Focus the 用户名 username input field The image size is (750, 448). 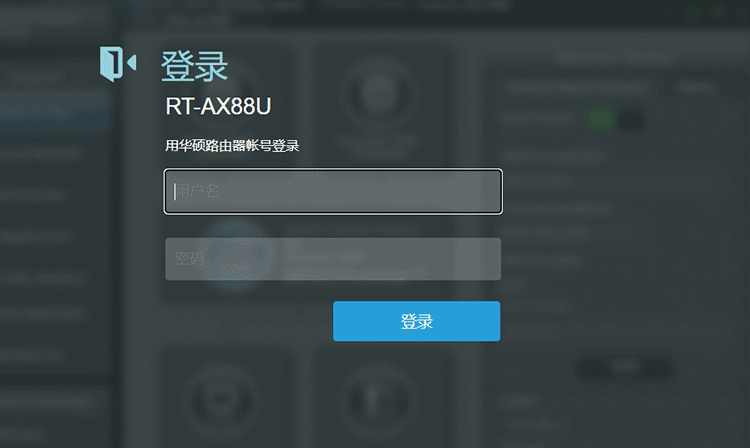pyautogui.click(x=333, y=191)
